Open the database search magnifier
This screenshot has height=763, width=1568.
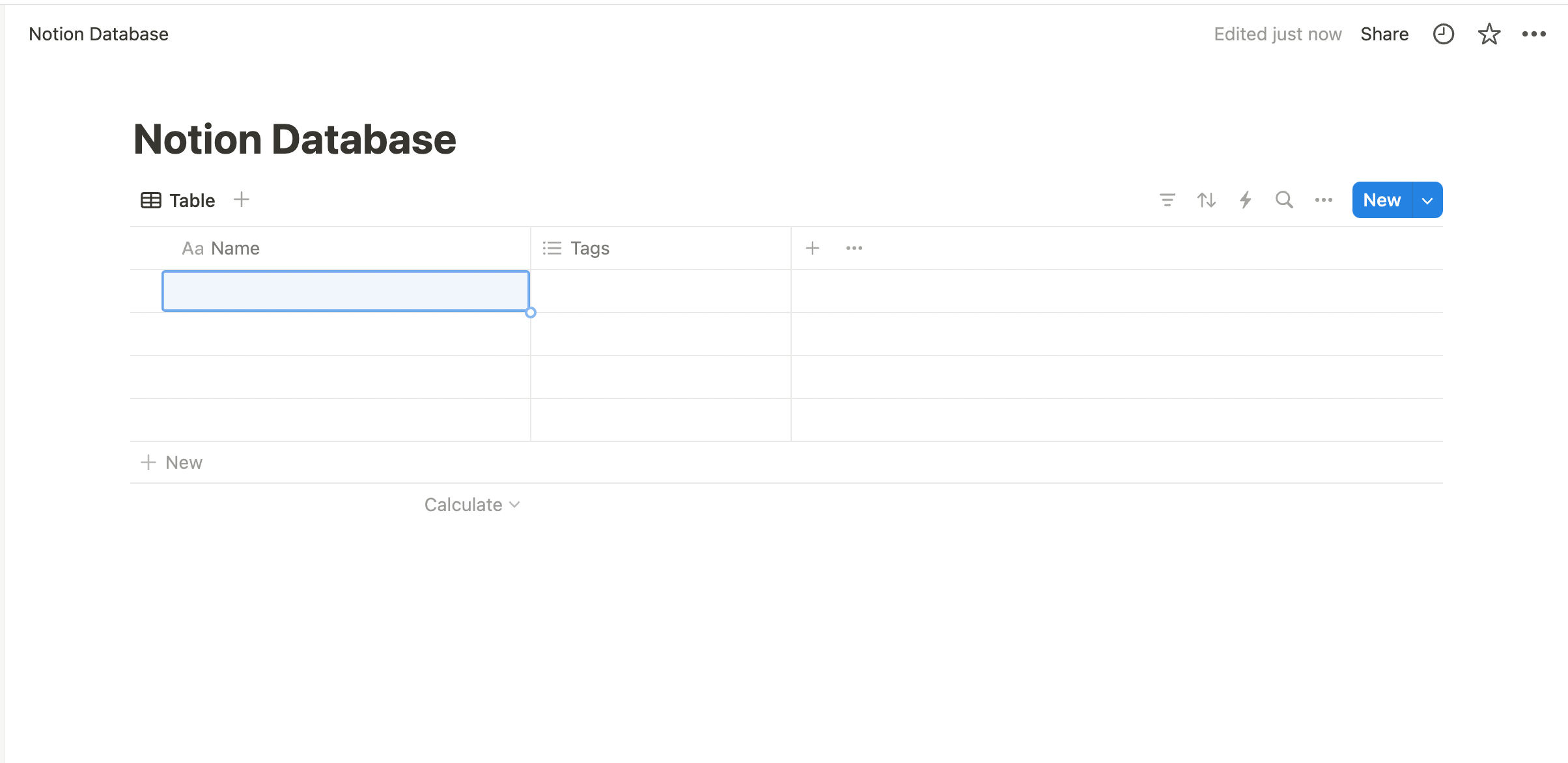point(1284,200)
